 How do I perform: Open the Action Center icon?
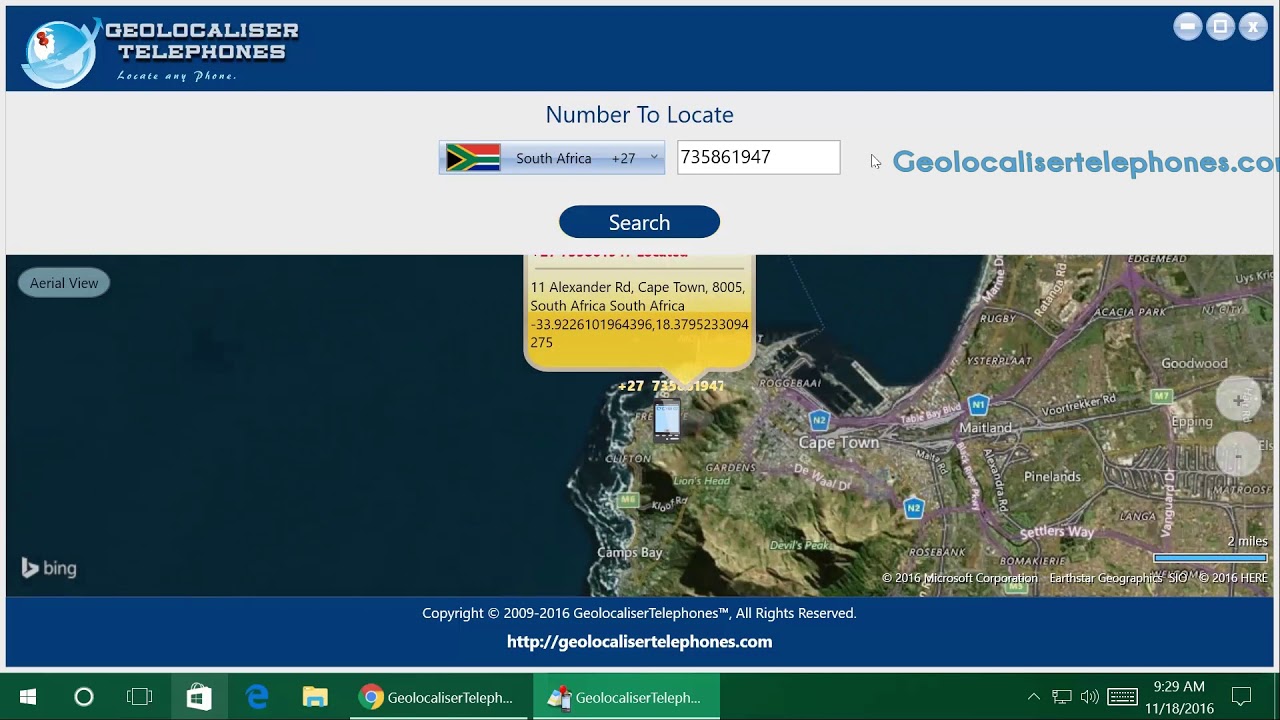(x=1241, y=697)
